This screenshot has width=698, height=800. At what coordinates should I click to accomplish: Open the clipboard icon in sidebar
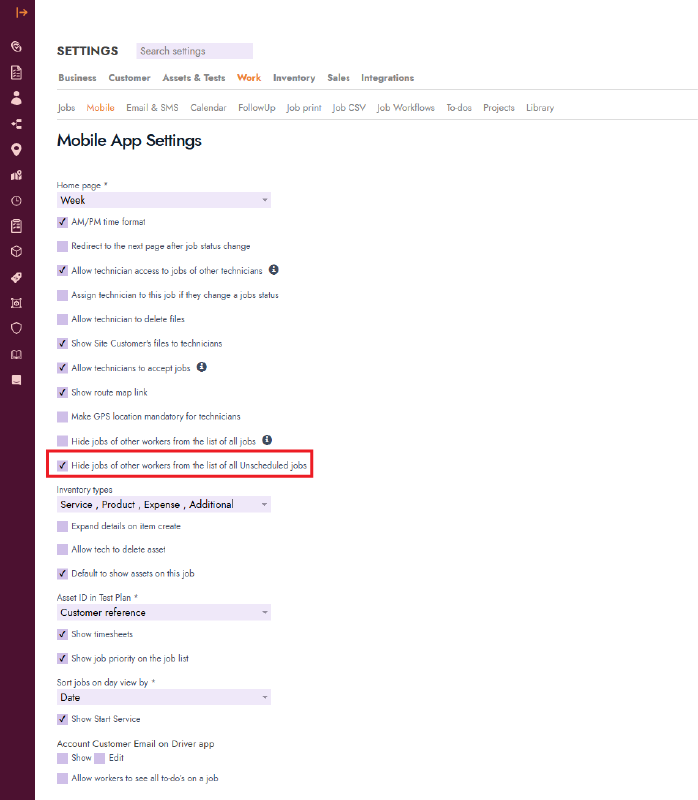16,226
